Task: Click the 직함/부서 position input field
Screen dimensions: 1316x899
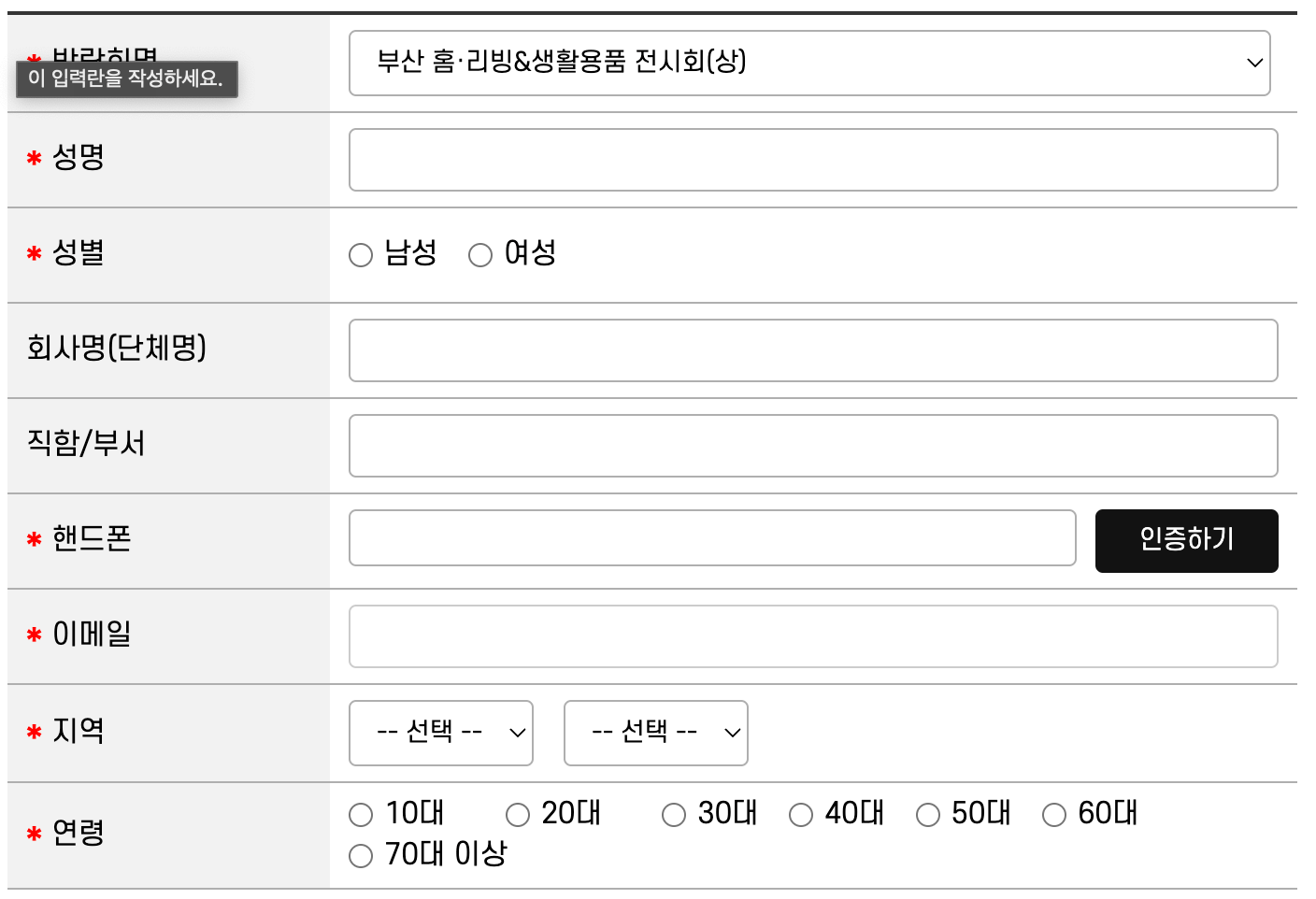Action: [812, 446]
